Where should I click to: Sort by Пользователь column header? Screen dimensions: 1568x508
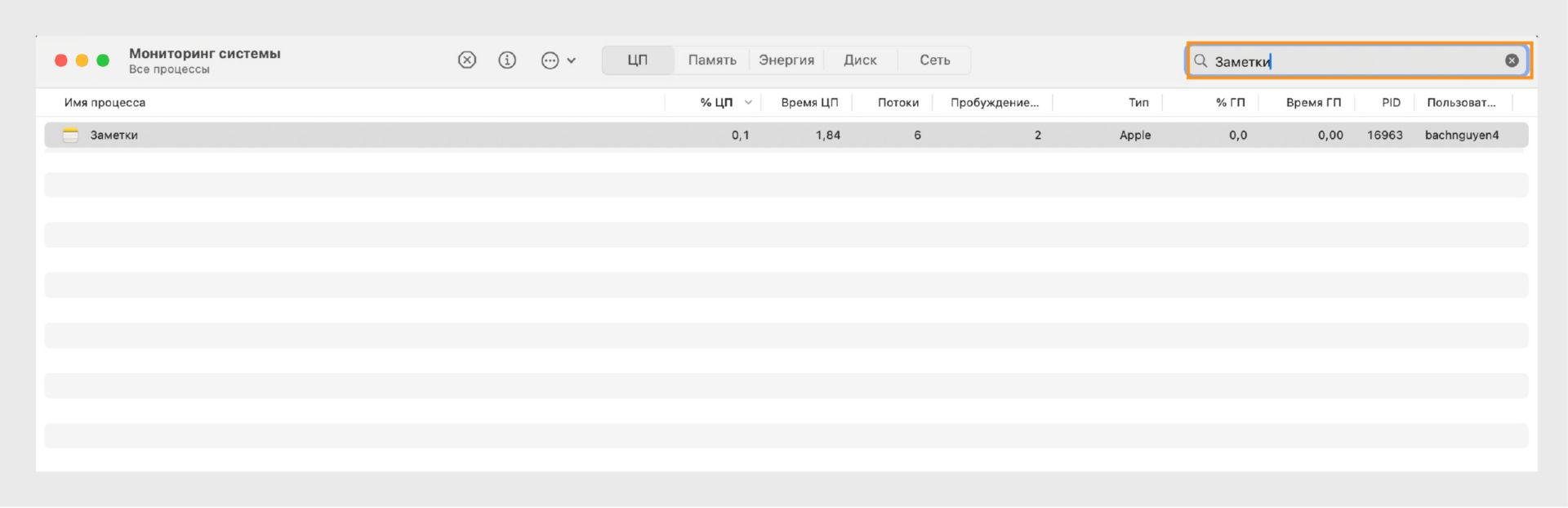click(1461, 103)
